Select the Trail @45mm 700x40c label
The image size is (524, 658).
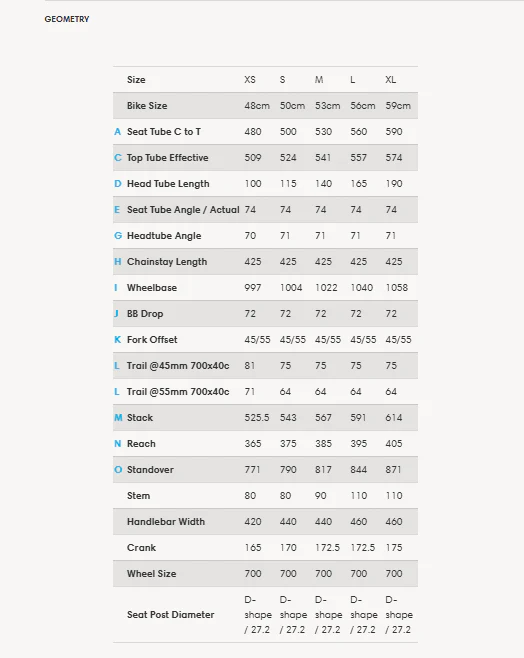[x=178, y=366]
